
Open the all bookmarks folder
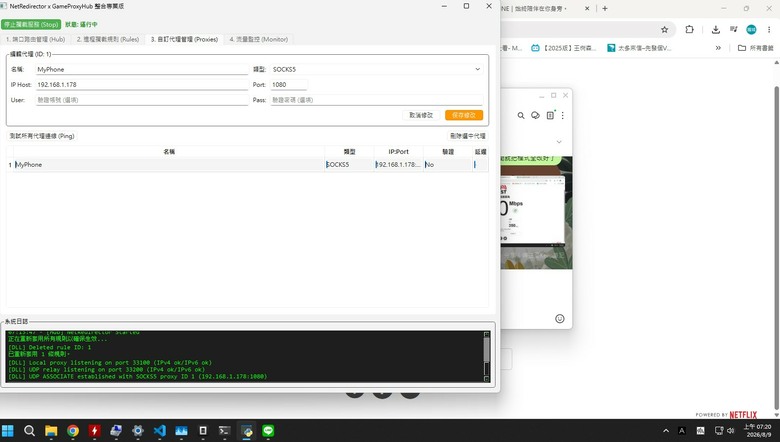tap(756, 48)
